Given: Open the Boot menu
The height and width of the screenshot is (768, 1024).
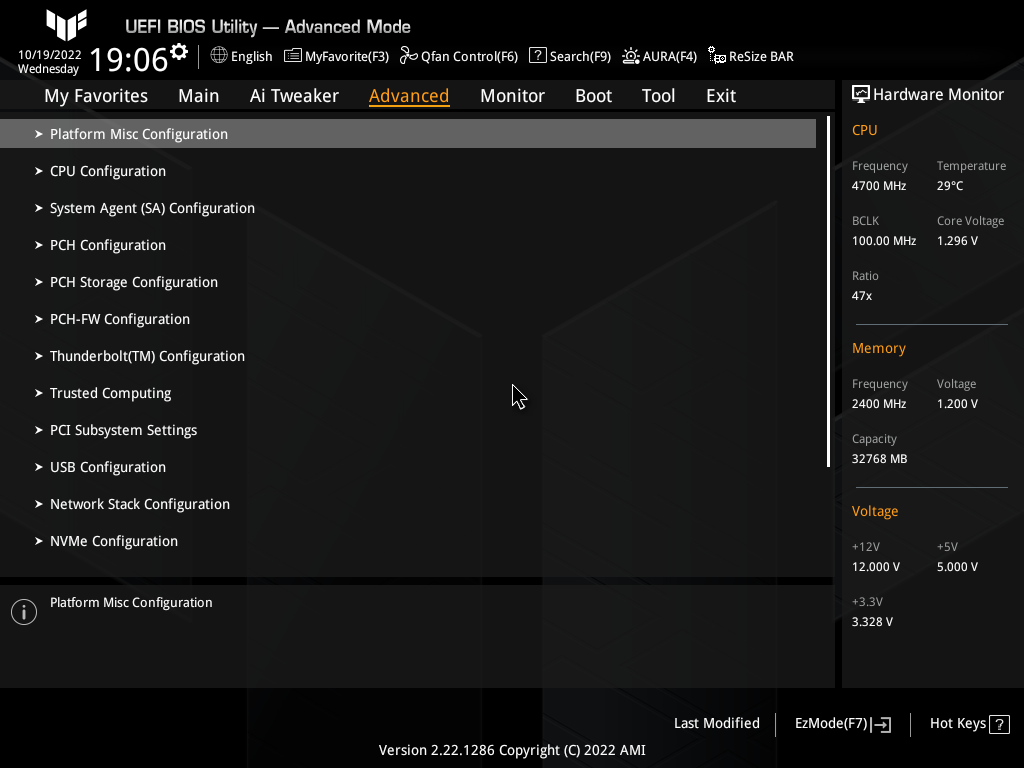Looking at the screenshot, I should coord(593,95).
